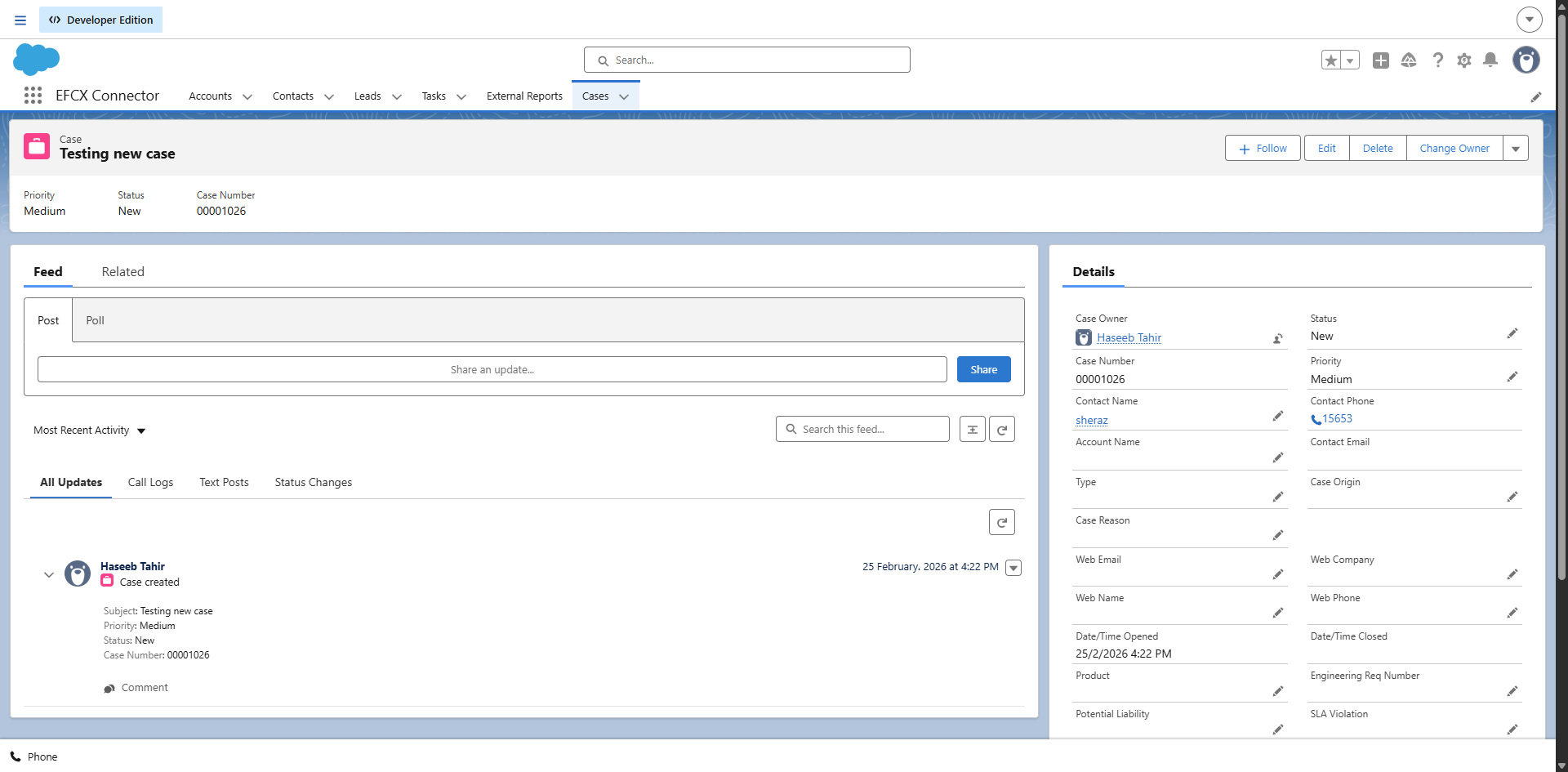
Task: Edit the Web Name field pencil
Action: pyautogui.click(x=1278, y=613)
